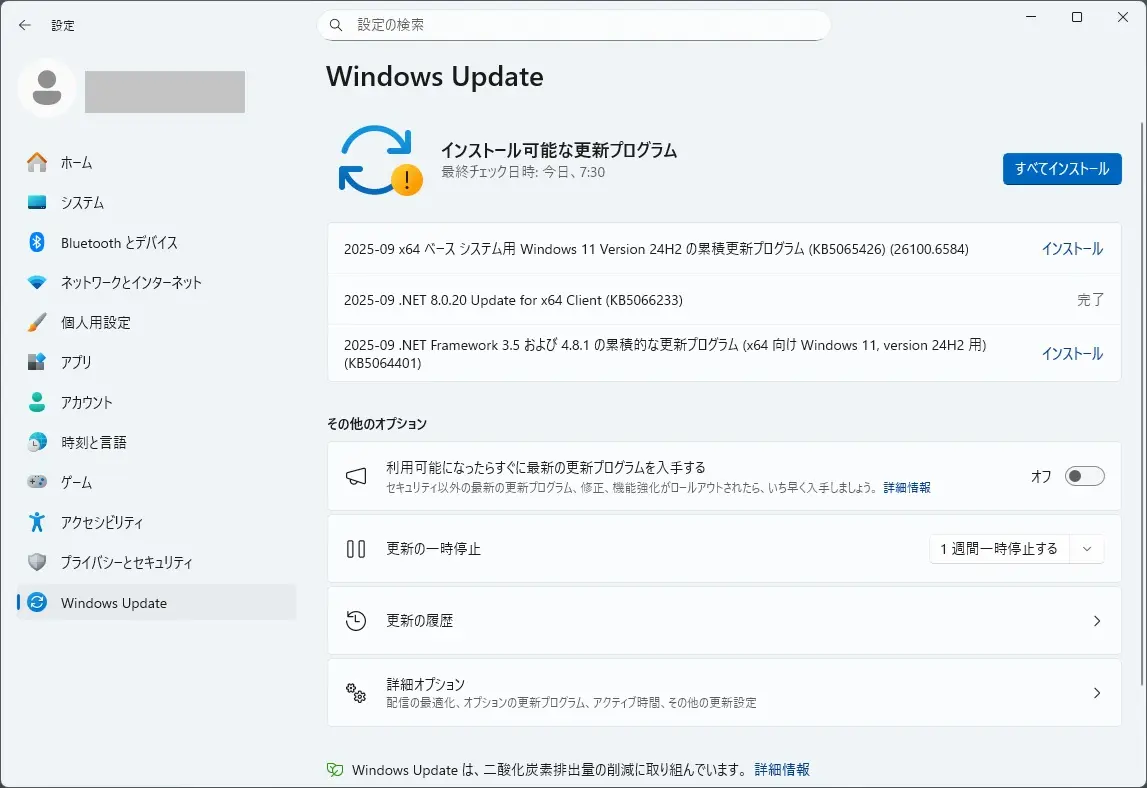Image resolution: width=1147 pixels, height=788 pixels.
Task: Click the megaphone icon for latest updates
Action: point(356,476)
